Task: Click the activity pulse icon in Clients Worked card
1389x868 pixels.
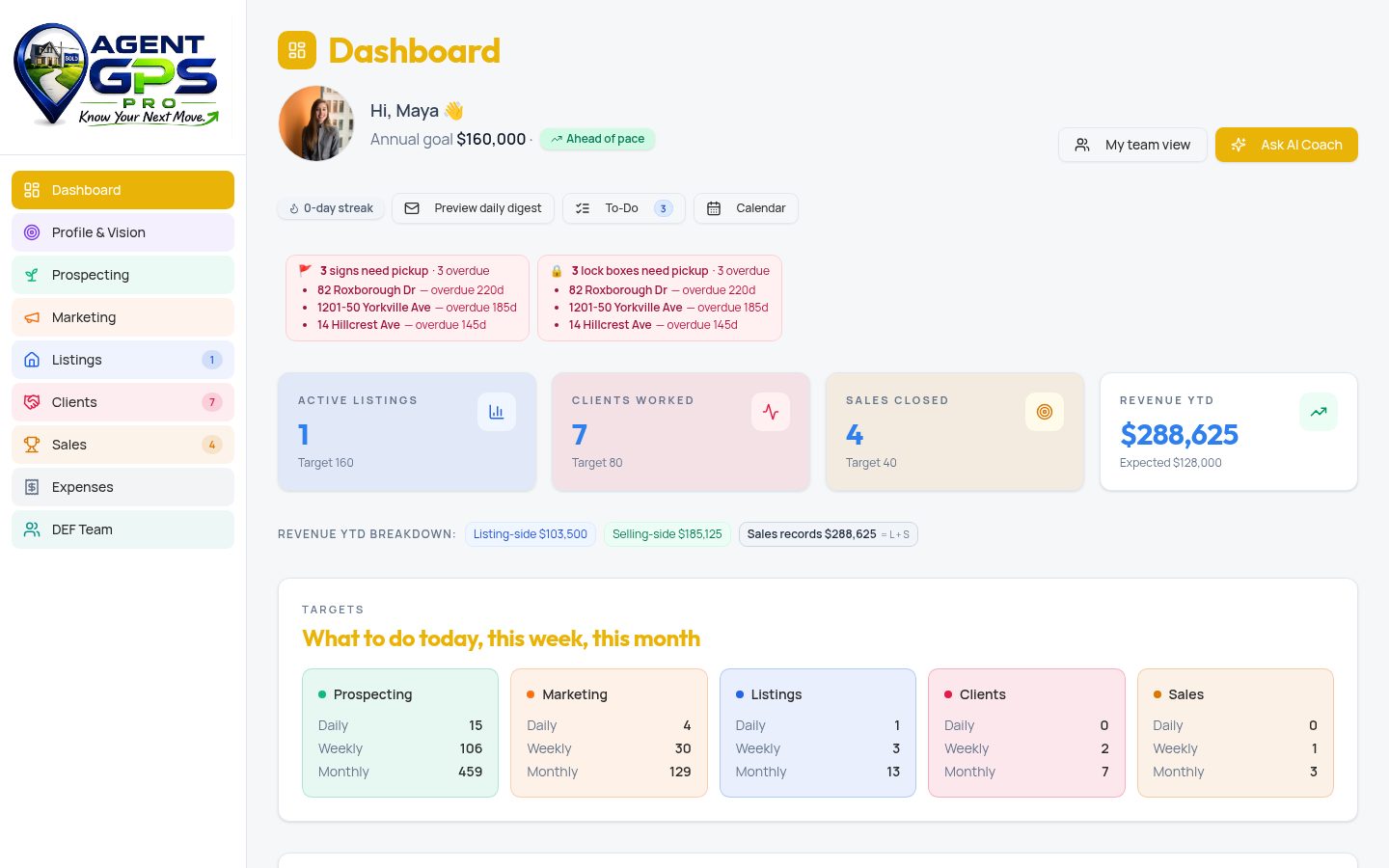Action: pos(771,412)
